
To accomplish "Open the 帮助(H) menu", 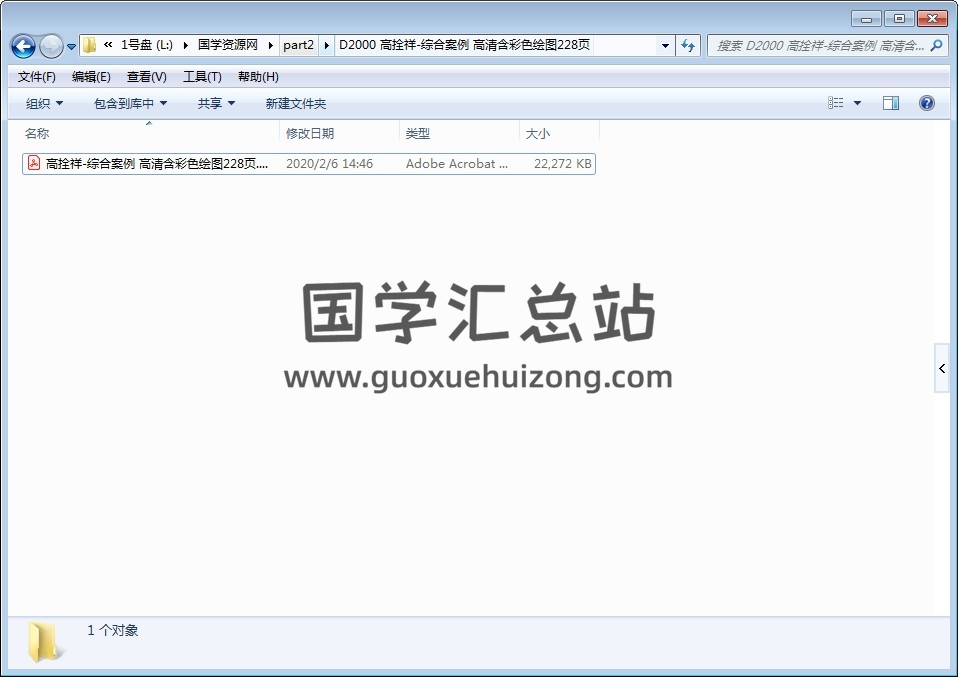I will (x=258, y=76).
